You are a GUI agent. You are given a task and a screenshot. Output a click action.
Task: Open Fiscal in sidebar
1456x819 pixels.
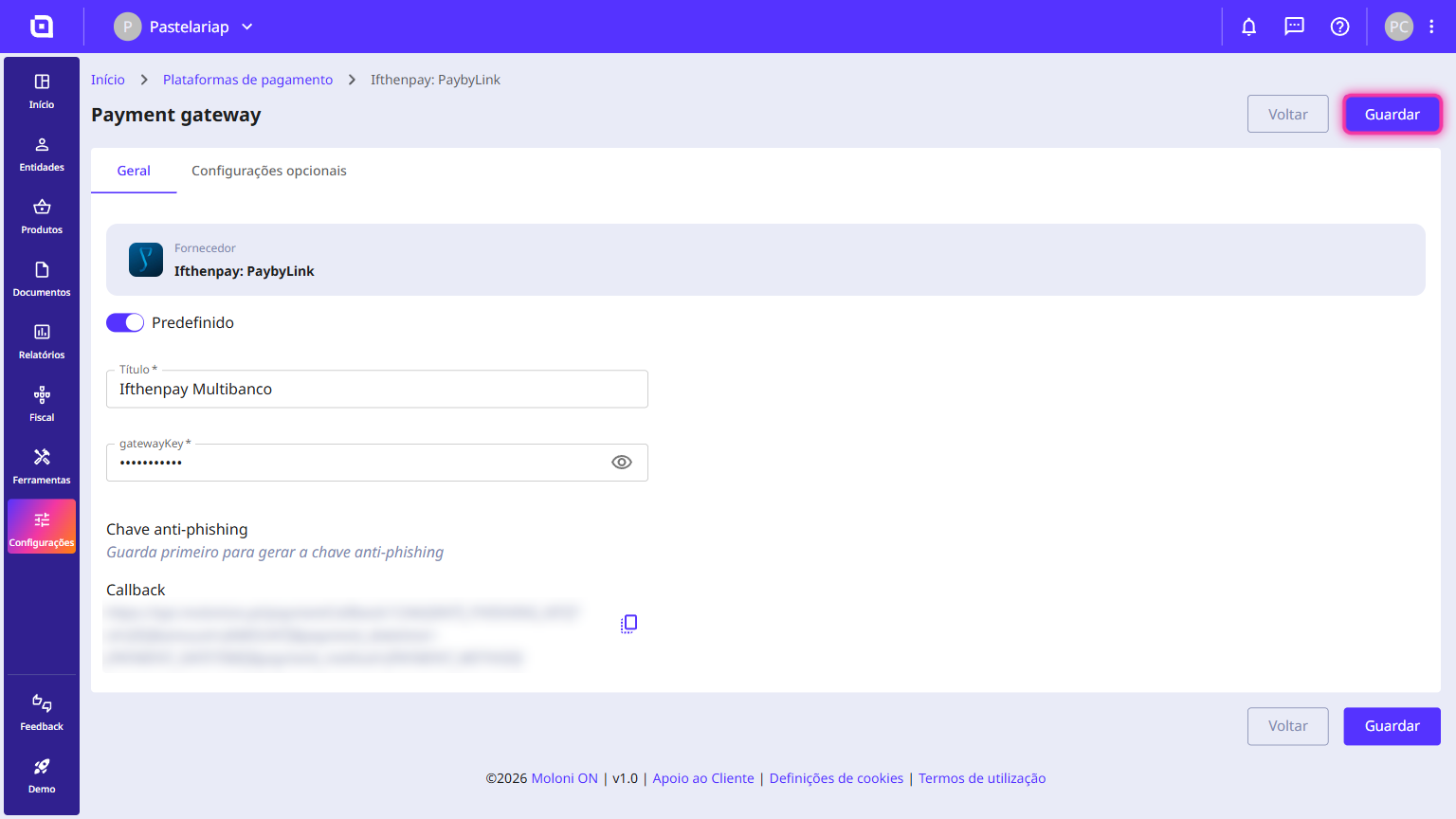tap(42, 405)
